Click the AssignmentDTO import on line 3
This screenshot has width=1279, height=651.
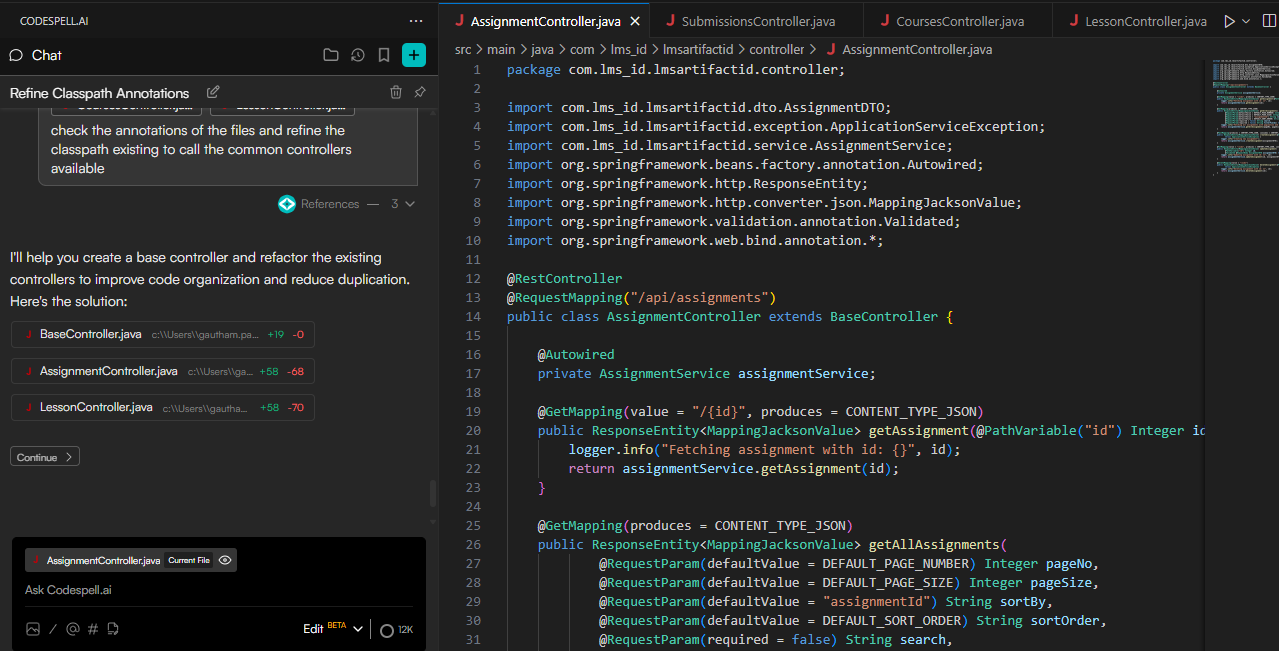pyautogui.click(x=699, y=107)
